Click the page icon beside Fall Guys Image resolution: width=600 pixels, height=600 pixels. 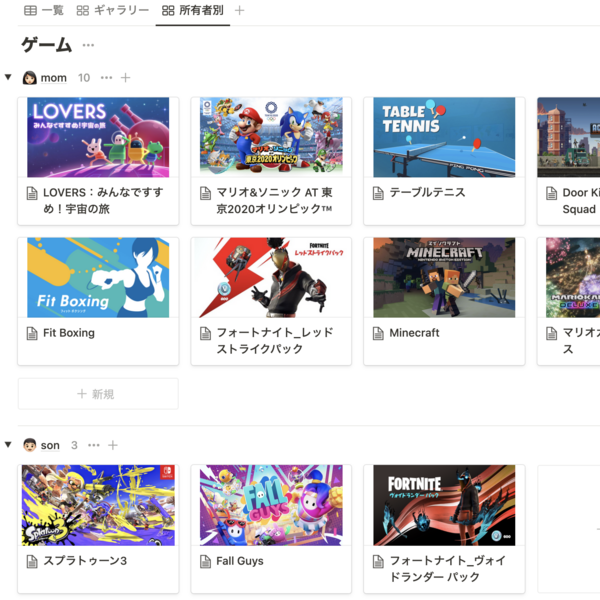coord(205,562)
